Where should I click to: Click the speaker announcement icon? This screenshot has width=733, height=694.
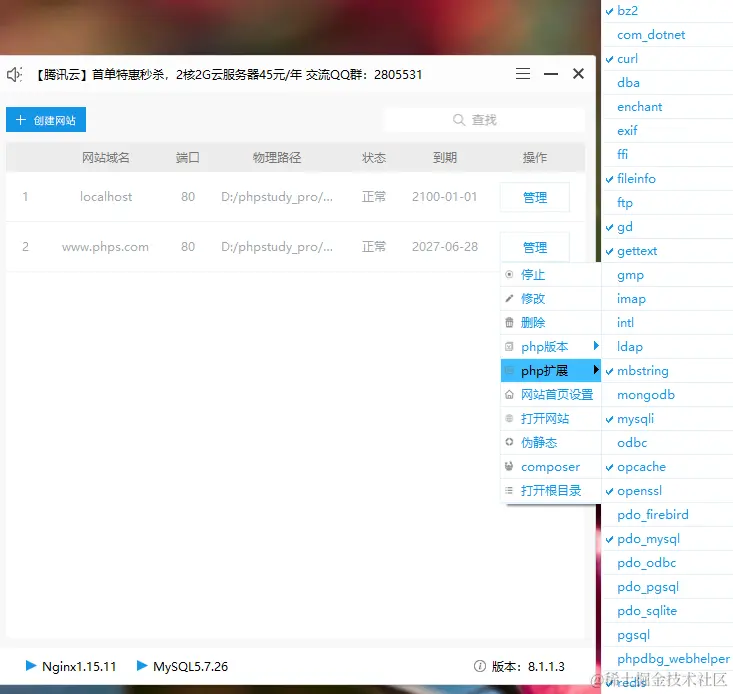click(14, 74)
